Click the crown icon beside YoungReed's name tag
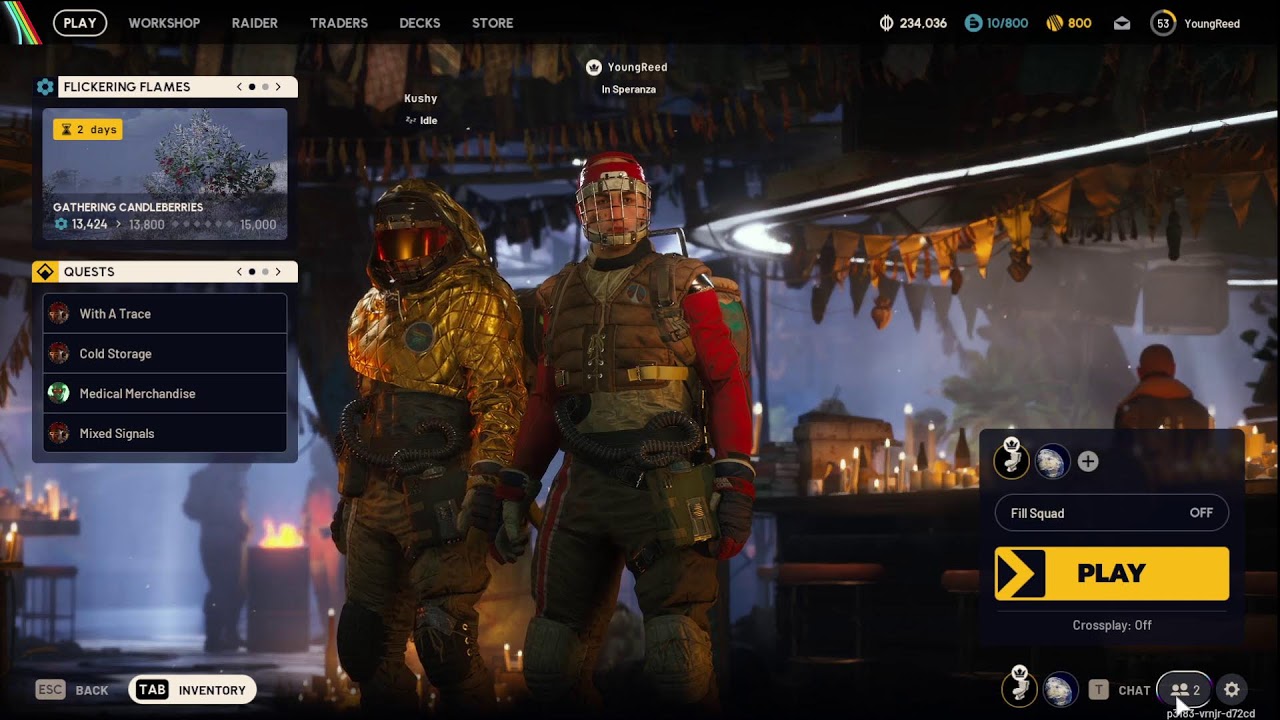Screen dimensions: 1280x720 pyautogui.click(x=593, y=67)
